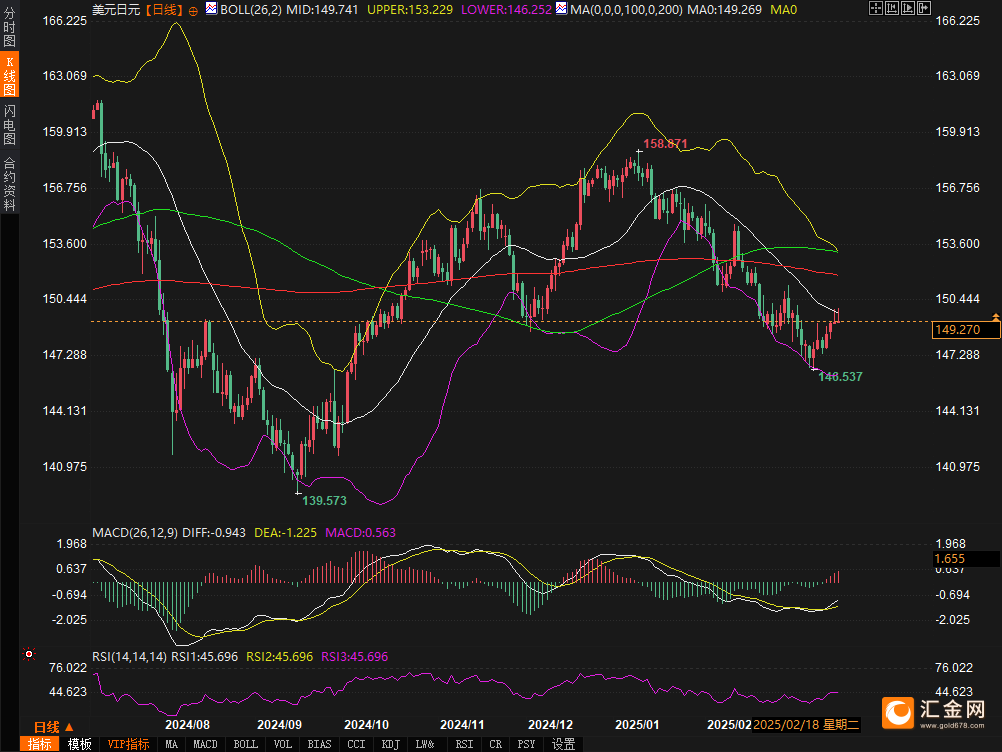This screenshot has width=1002, height=752.
Task: Click the MACD(26,12,9) panel label
Action: pyautogui.click(x=135, y=532)
